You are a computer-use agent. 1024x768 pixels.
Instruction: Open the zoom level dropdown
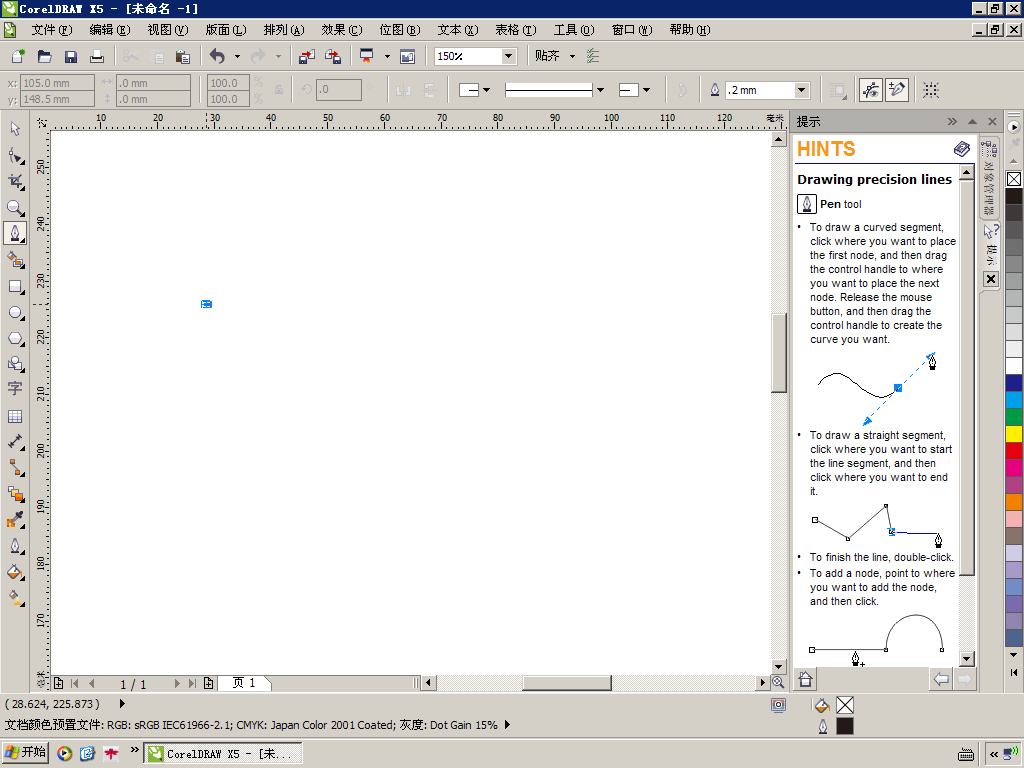pyautogui.click(x=508, y=57)
